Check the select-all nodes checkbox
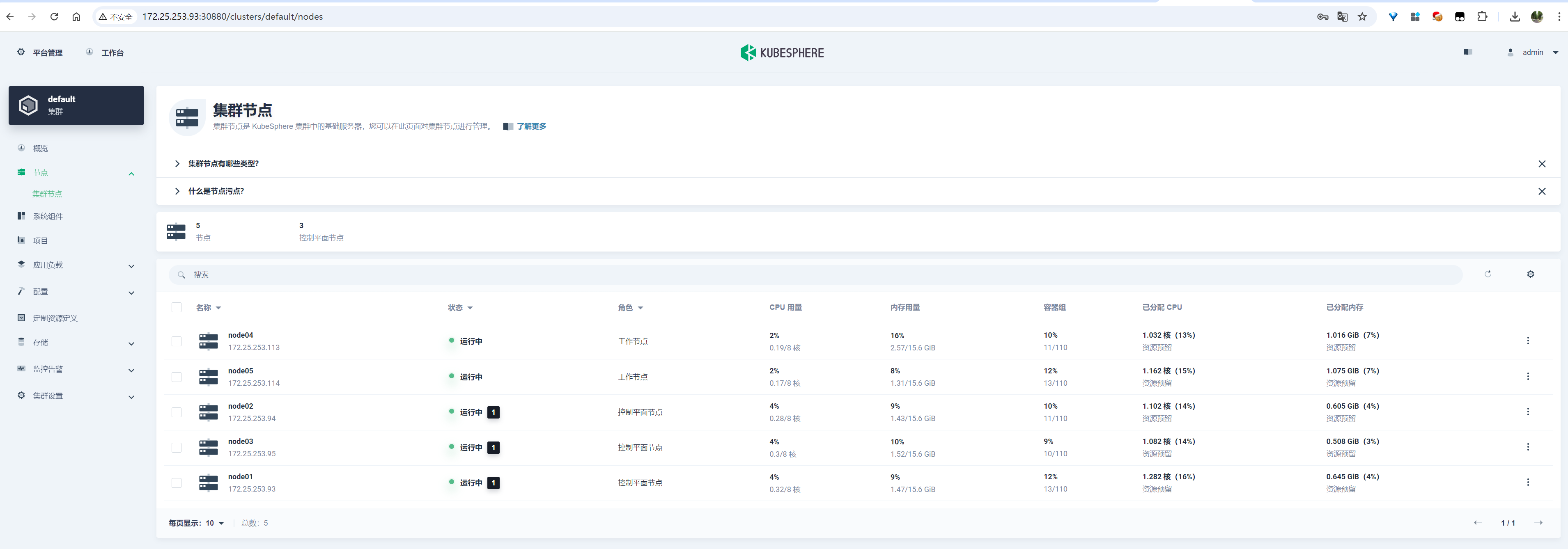This screenshot has height=549, width=1568. click(177, 308)
